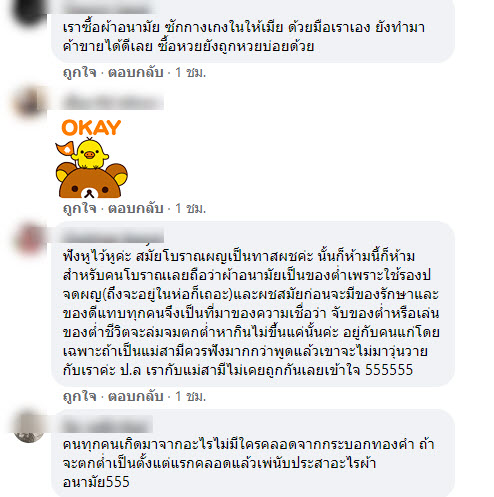The width and height of the screenshot is (494, 497).
Task: Open profile picture of the OKAY sticker commenter
Action: coord(29,103)
